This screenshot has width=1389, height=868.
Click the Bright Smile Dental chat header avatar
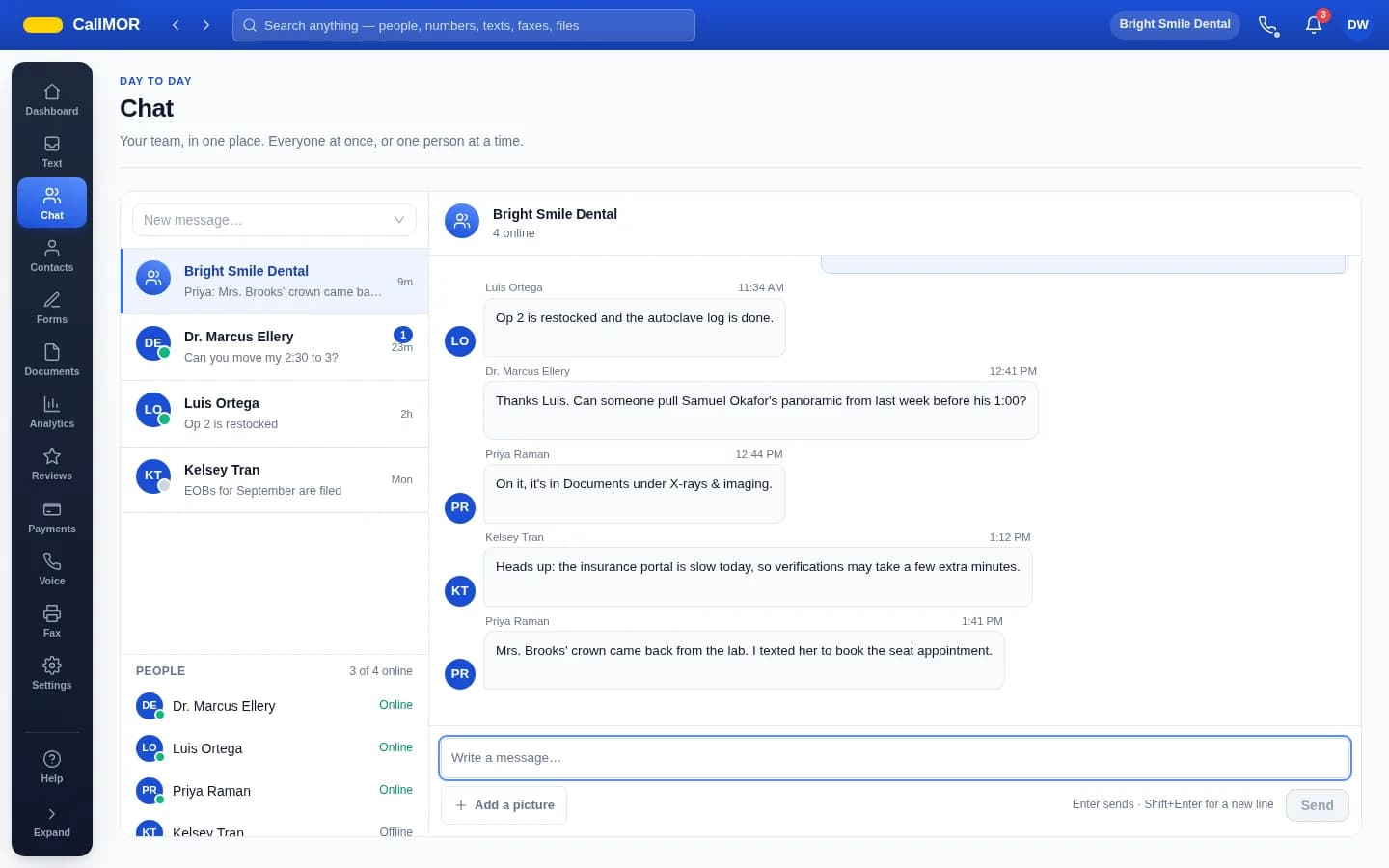point(462,221)
